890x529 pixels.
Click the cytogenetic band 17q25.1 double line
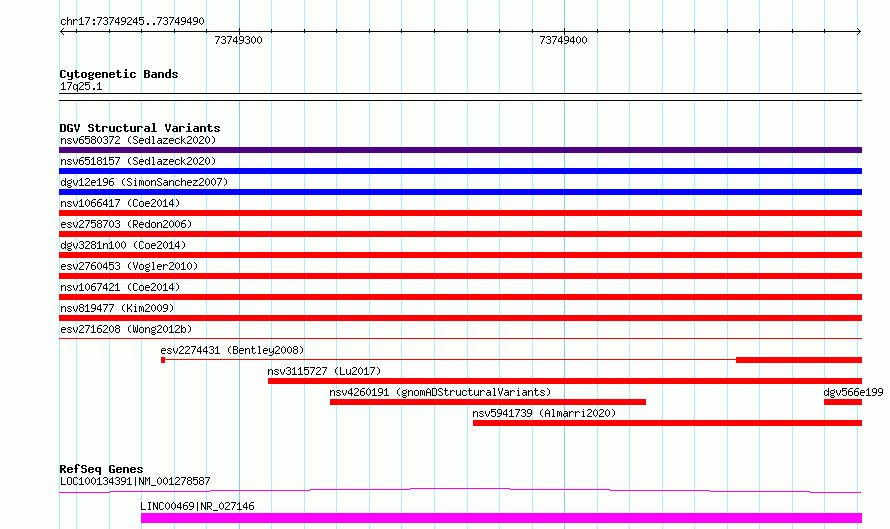coord(460,97)
